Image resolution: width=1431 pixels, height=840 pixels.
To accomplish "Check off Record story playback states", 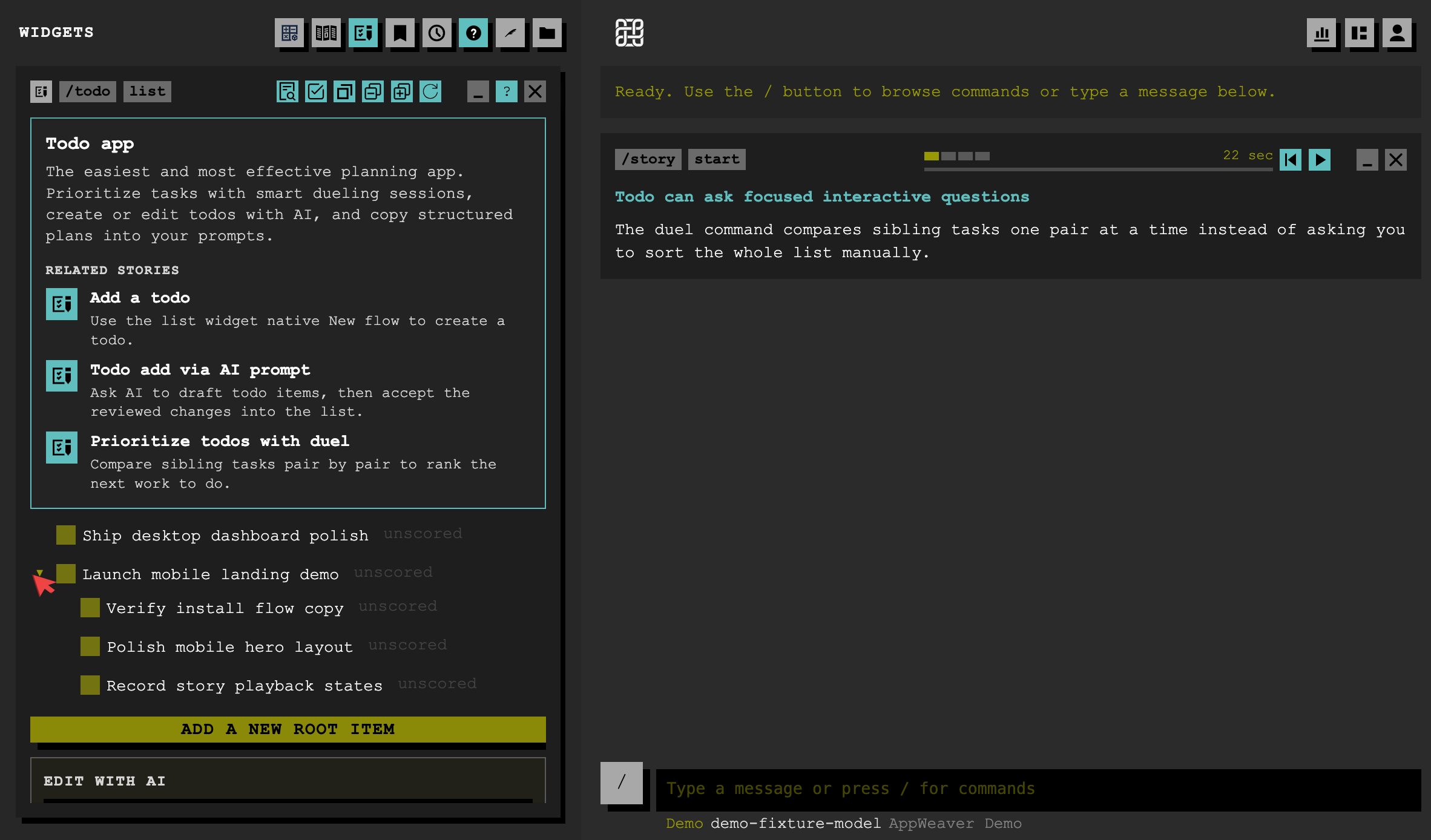I will tap(90, 685).
